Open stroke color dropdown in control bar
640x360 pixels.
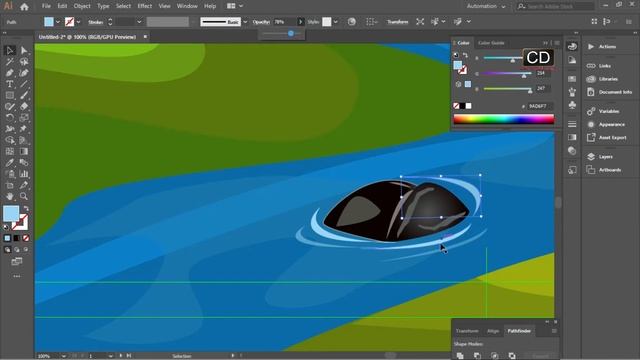pos(78,22)
